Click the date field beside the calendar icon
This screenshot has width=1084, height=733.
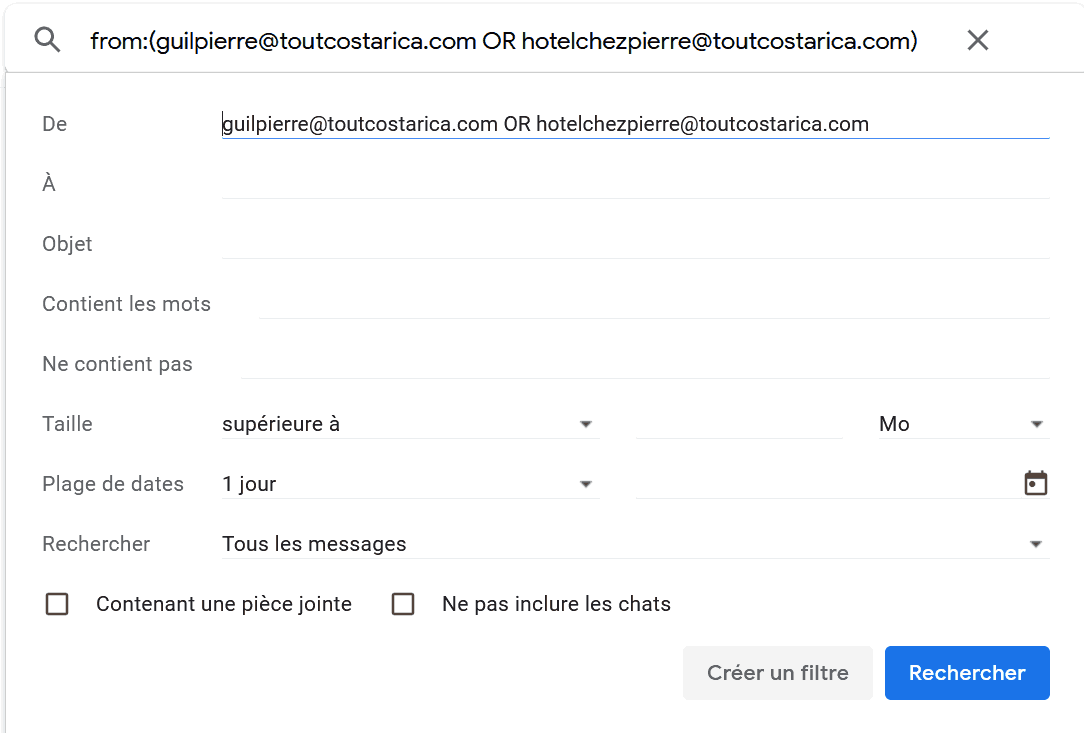(x=827, y=484)
